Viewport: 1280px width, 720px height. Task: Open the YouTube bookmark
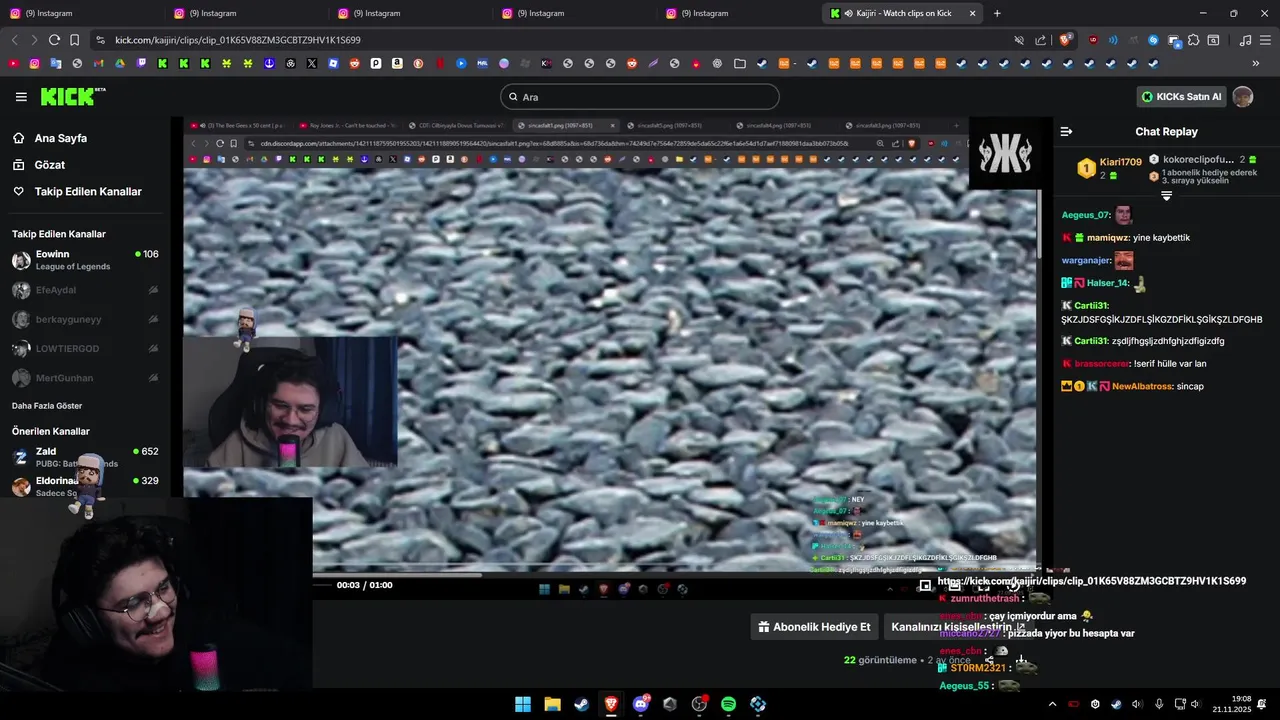pyautogui.click(x=13, y=63)
